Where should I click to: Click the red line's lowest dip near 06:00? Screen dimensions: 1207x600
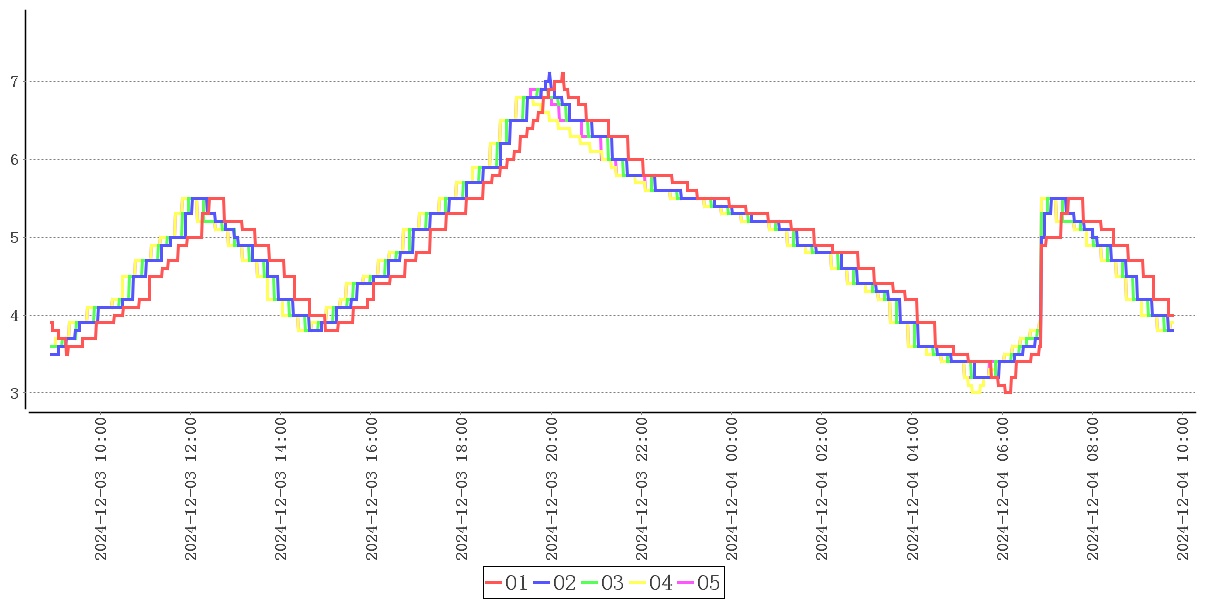click(1007, 392)
